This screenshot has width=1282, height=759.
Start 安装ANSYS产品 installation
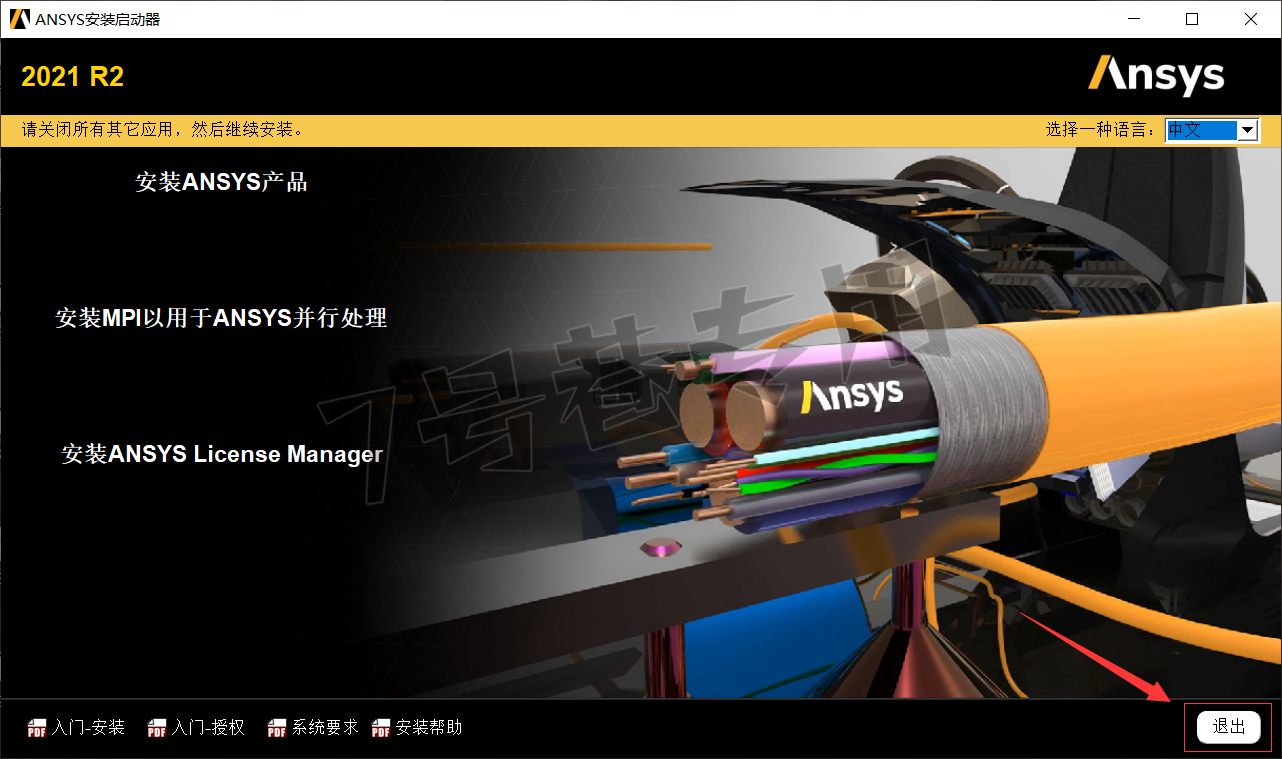tap(221, 182)
